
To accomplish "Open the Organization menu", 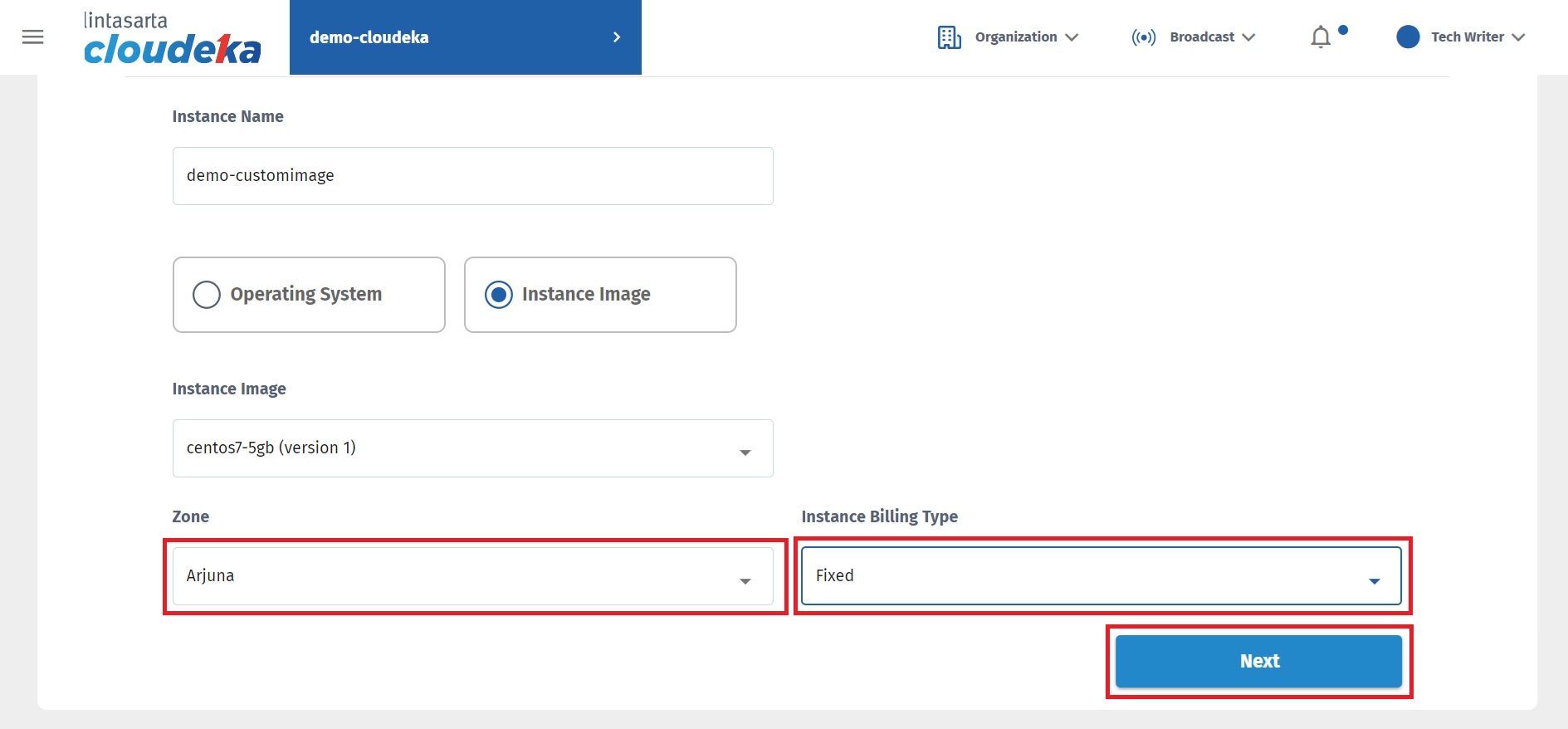I will (x=1016, y=37).
